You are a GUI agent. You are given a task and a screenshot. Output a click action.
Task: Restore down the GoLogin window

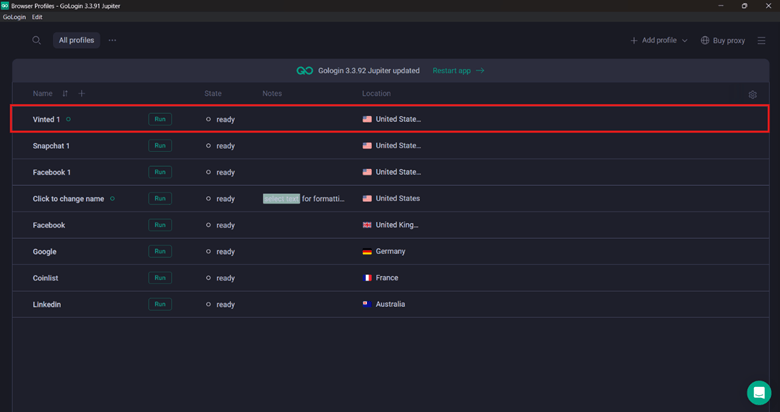(x=744, y=5)
